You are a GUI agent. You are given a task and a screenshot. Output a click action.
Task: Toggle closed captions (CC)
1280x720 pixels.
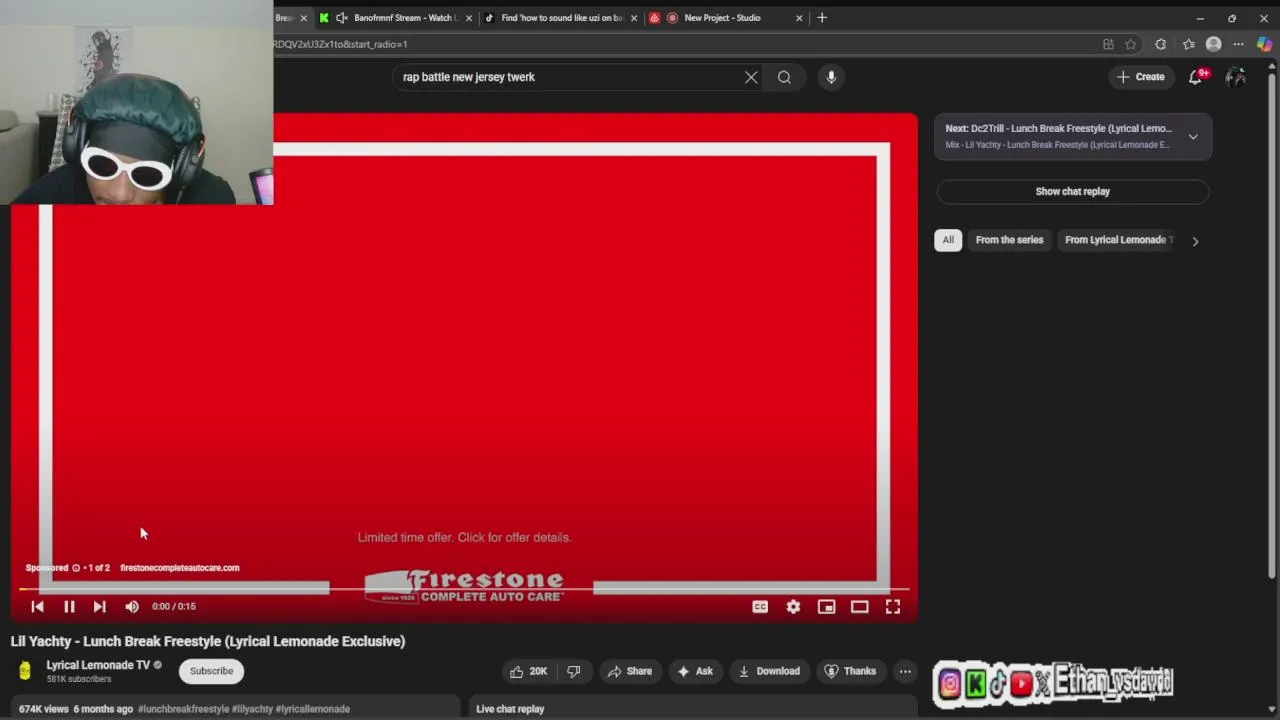click(x=760, y=606)
